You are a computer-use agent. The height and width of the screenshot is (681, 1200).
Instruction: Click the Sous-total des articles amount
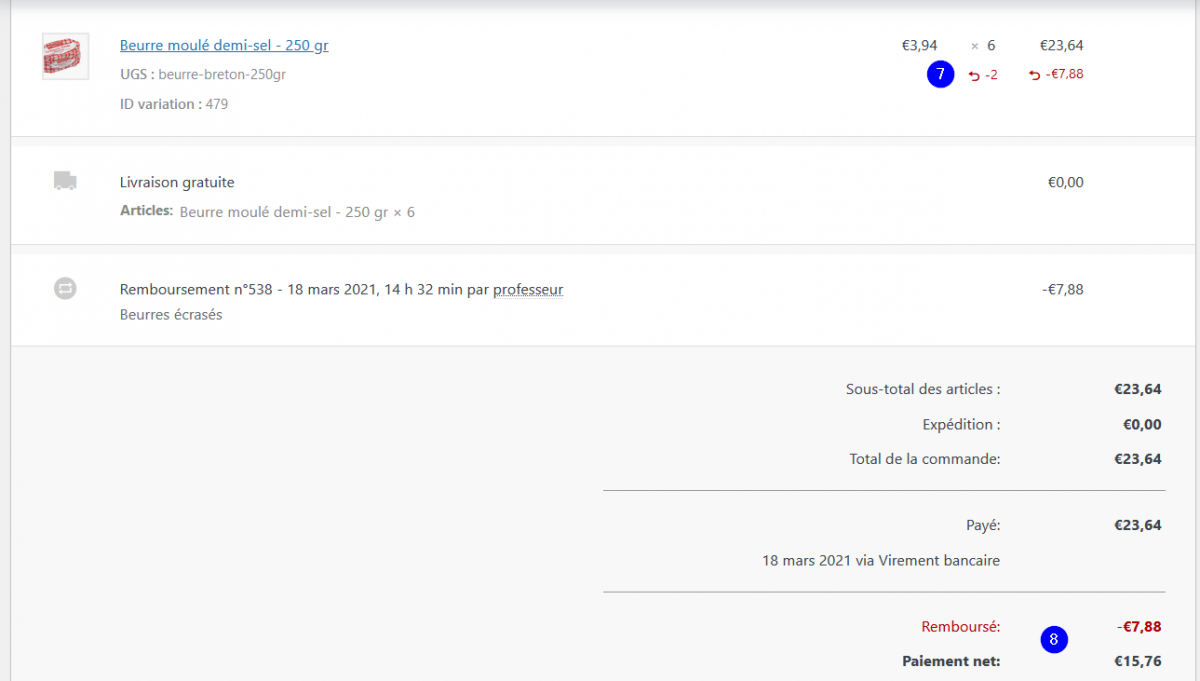(x=1138, y=389)
